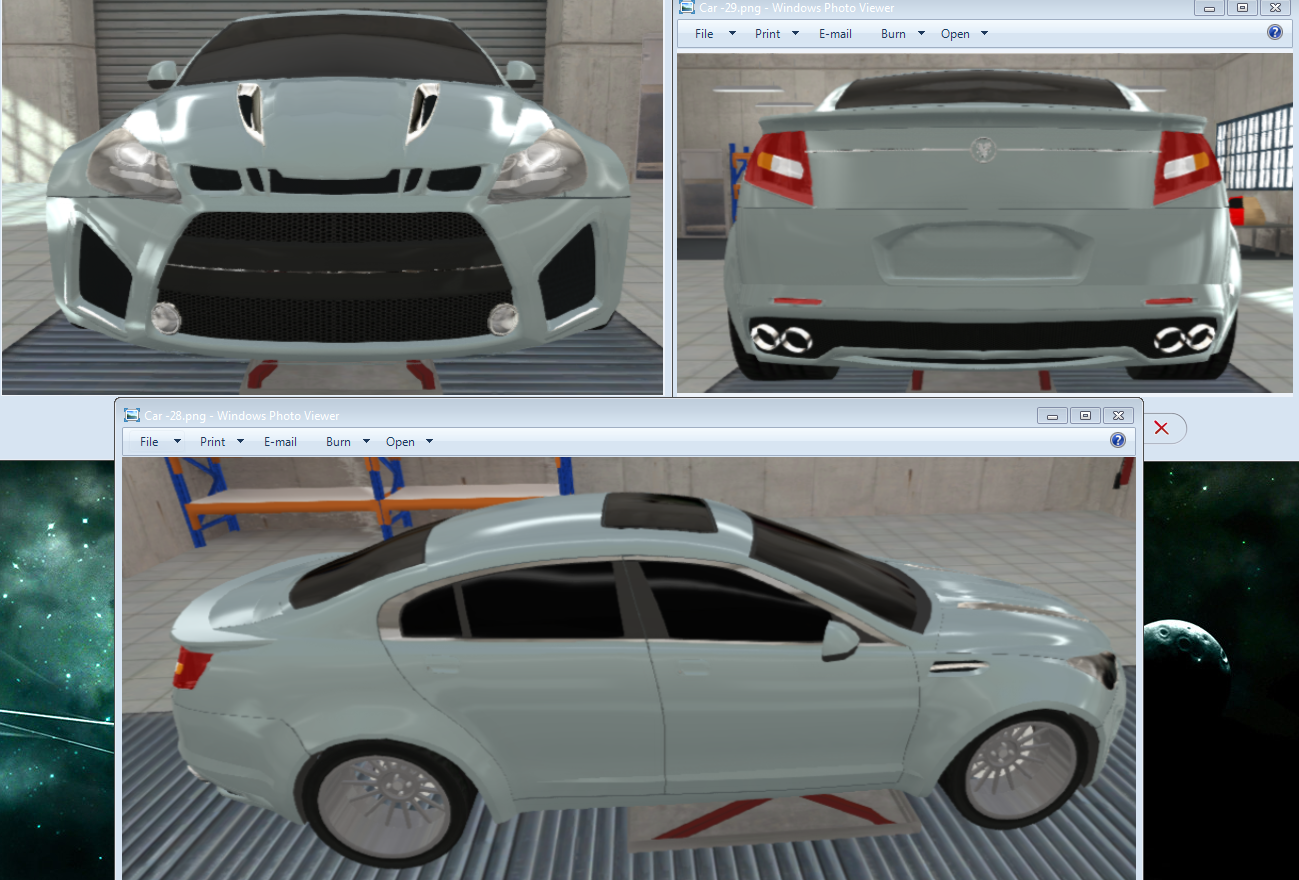Open Print menu in Car -29.png window
Screen dimensions: 1299x880
tap(767, 33)
